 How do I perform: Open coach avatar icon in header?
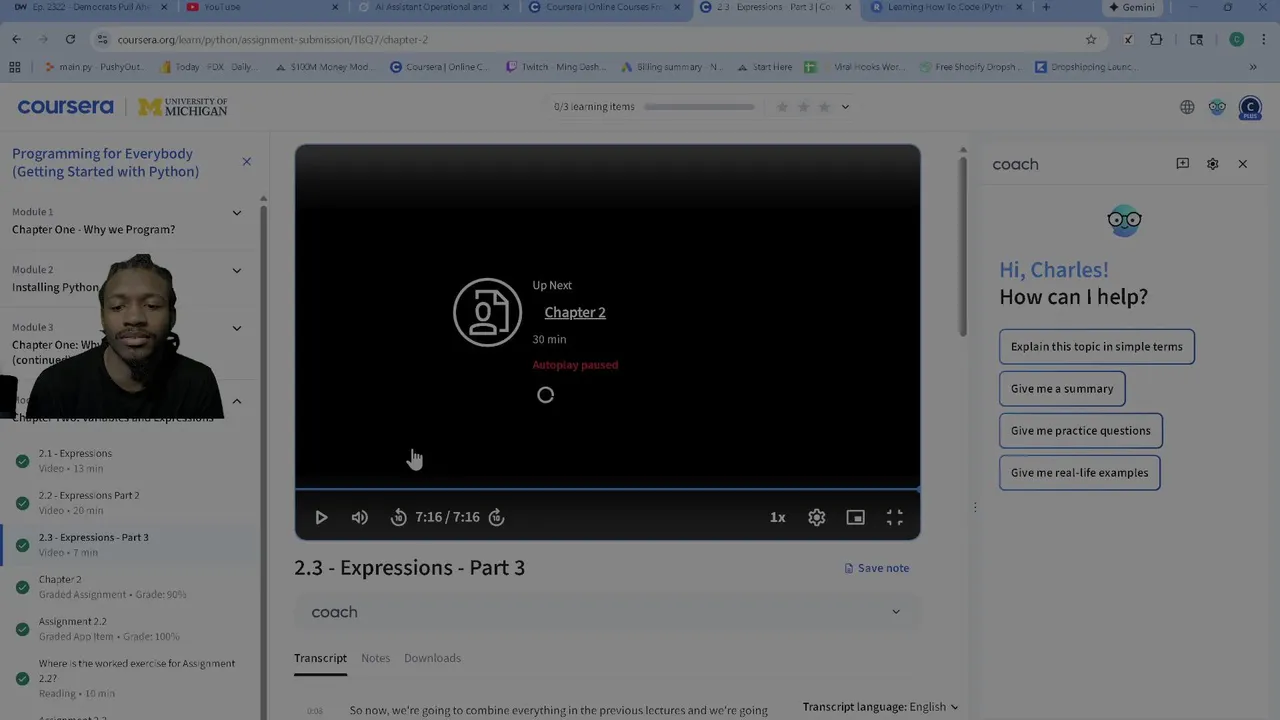pyautogui.click(x=1217, y=107)
